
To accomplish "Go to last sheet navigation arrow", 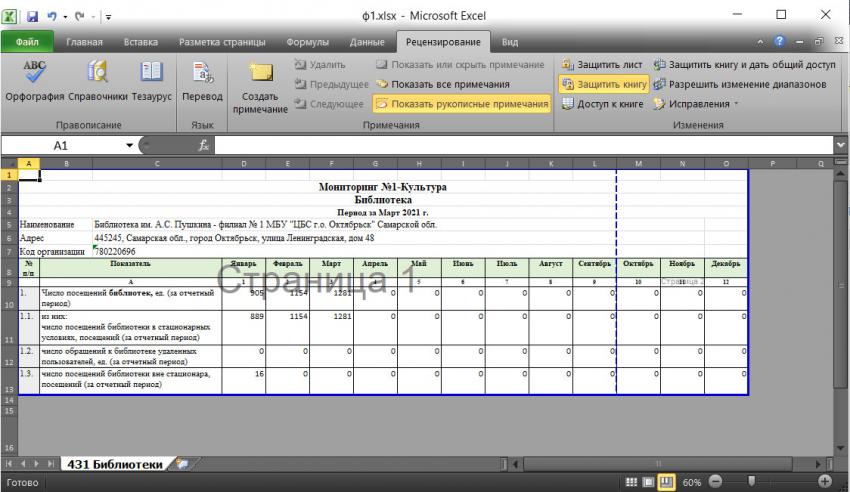I will 50,464.
